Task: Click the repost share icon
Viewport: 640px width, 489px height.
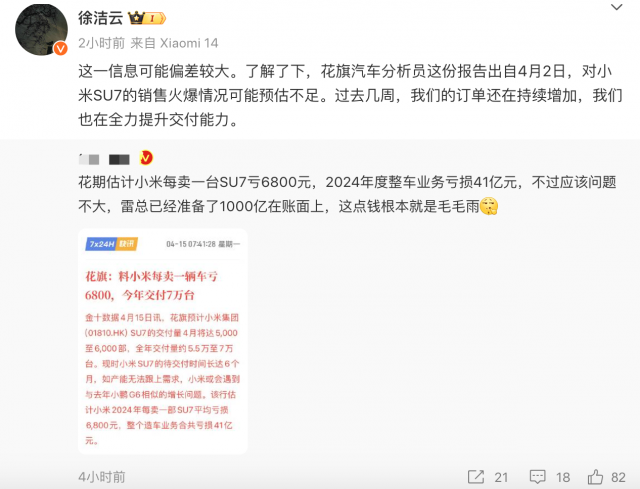Action: [476, 477]
